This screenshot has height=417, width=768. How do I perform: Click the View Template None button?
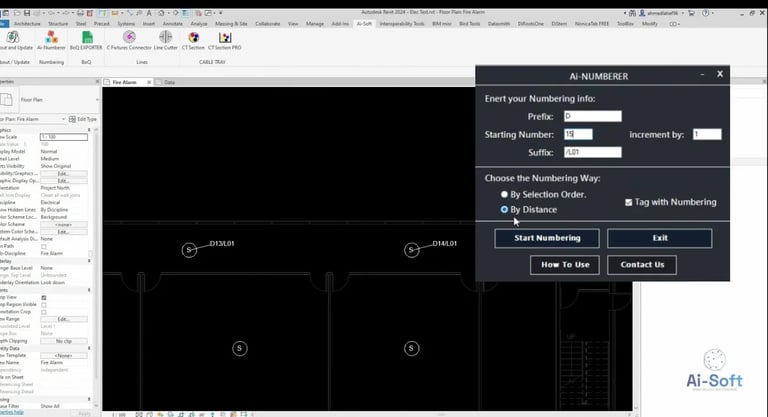point(64,355)
